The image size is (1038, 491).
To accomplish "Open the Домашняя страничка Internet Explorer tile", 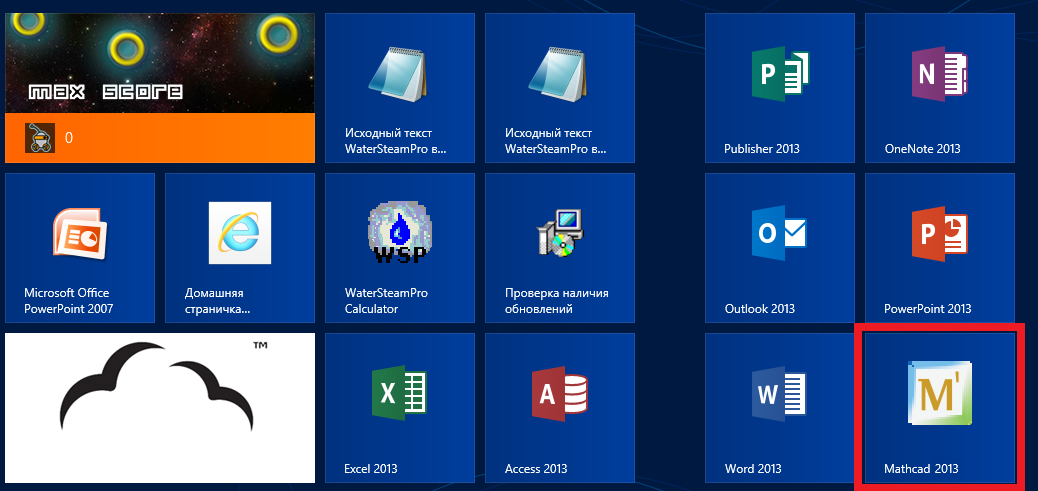I will click(240, 247).
